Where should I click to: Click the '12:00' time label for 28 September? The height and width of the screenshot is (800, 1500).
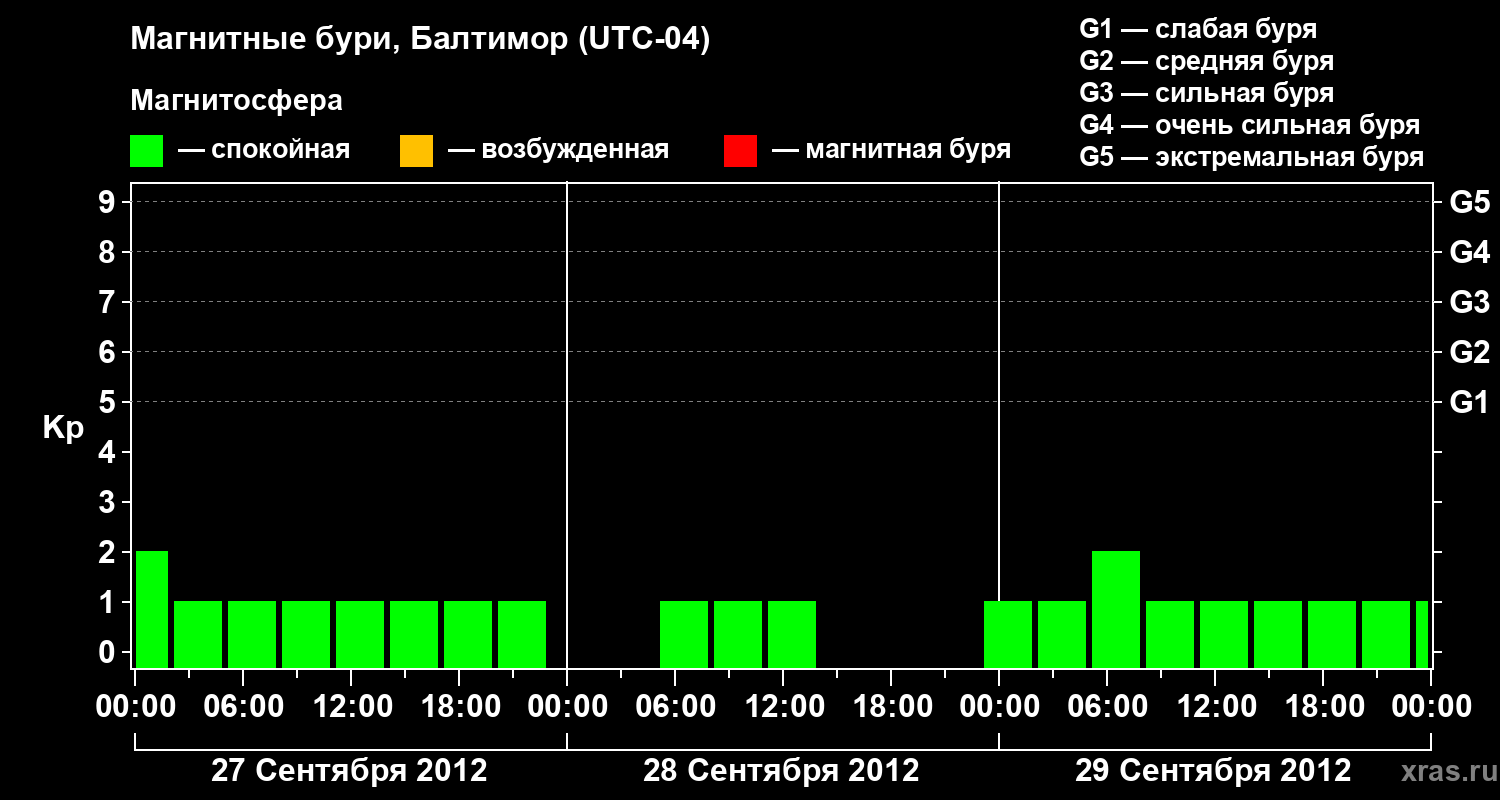(783, 707)
